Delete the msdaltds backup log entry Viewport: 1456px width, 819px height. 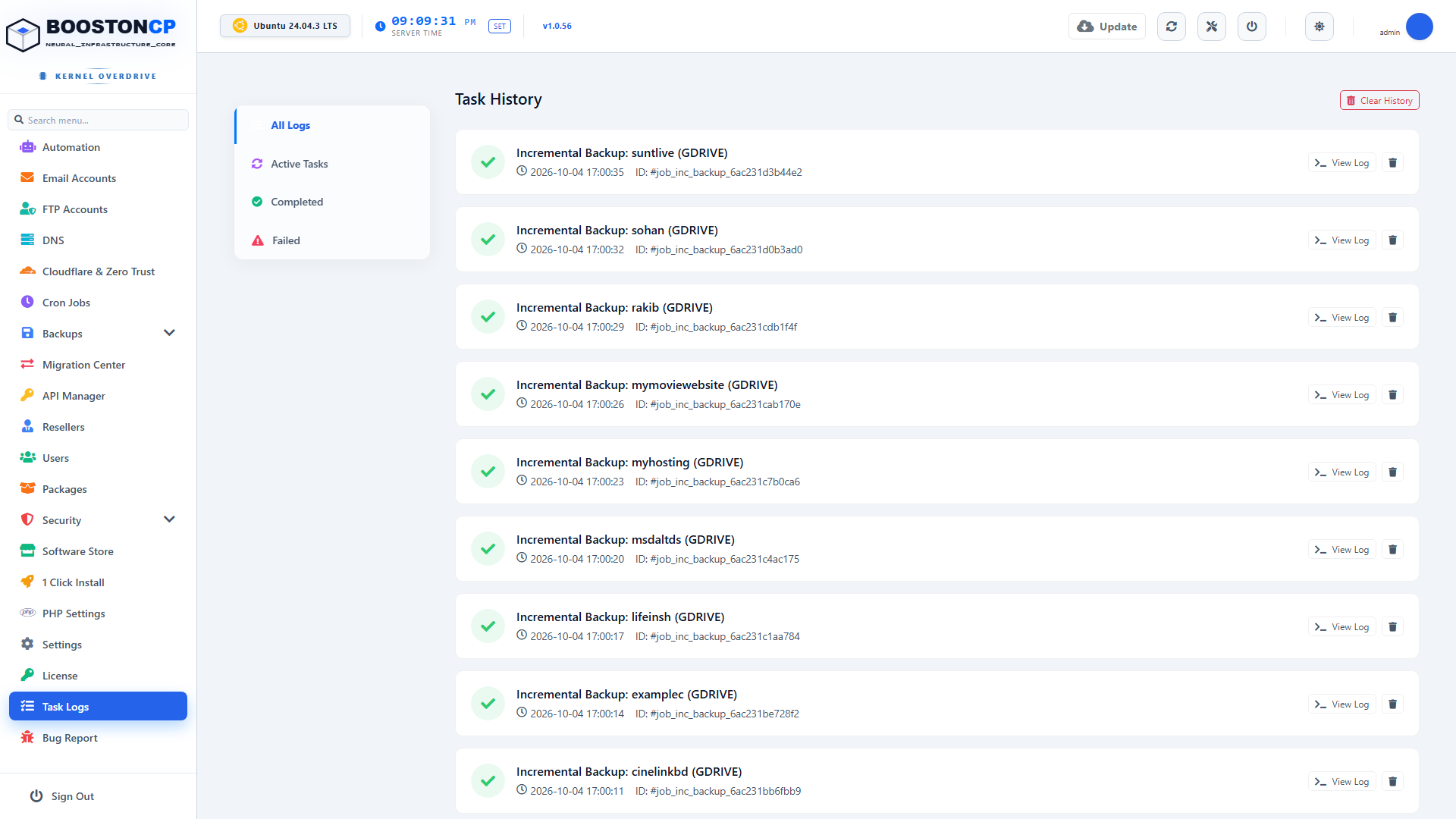click(x=1392, y=550)
